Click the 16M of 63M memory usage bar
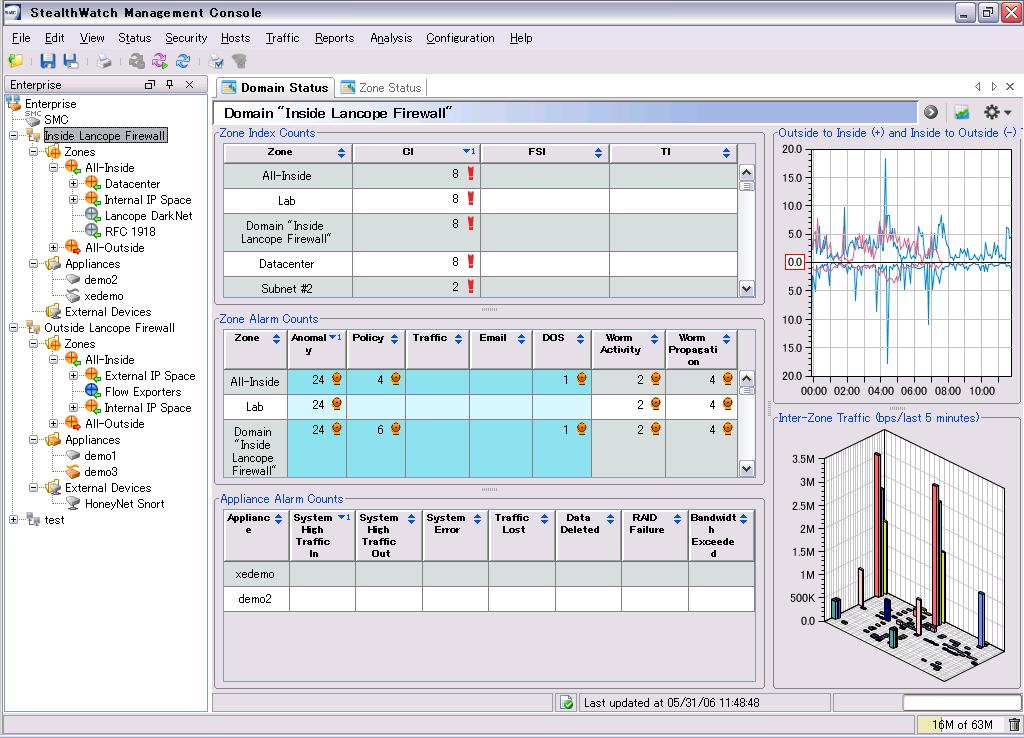Screen dimensions: 1024x738 pyautogui.click(x=958, y=725)
